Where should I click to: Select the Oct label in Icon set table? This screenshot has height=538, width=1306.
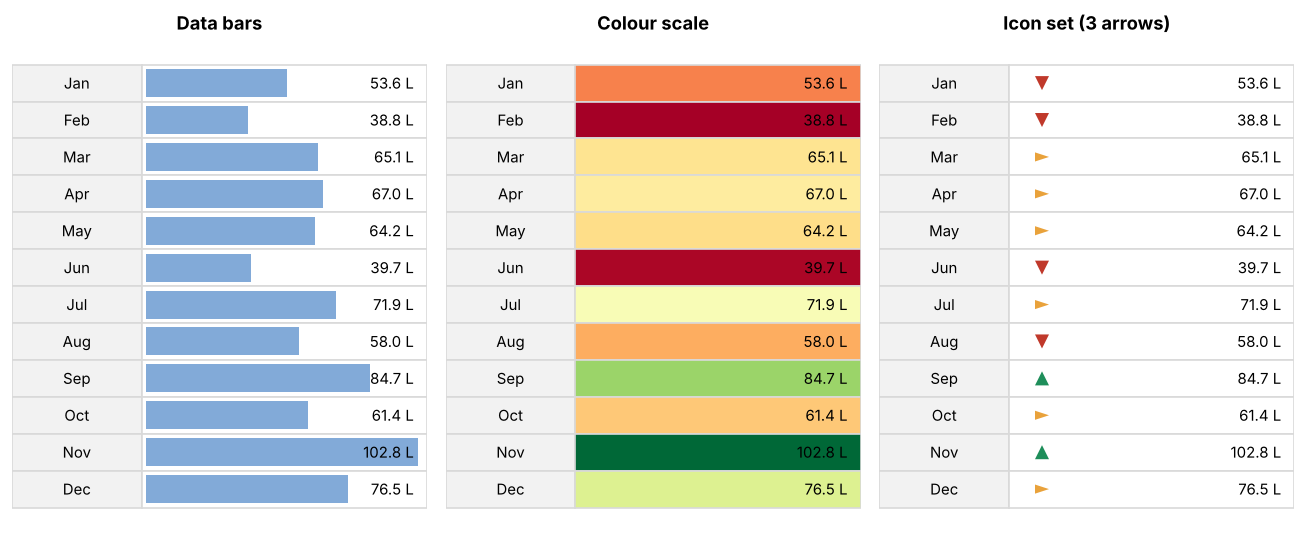point(944,415)
